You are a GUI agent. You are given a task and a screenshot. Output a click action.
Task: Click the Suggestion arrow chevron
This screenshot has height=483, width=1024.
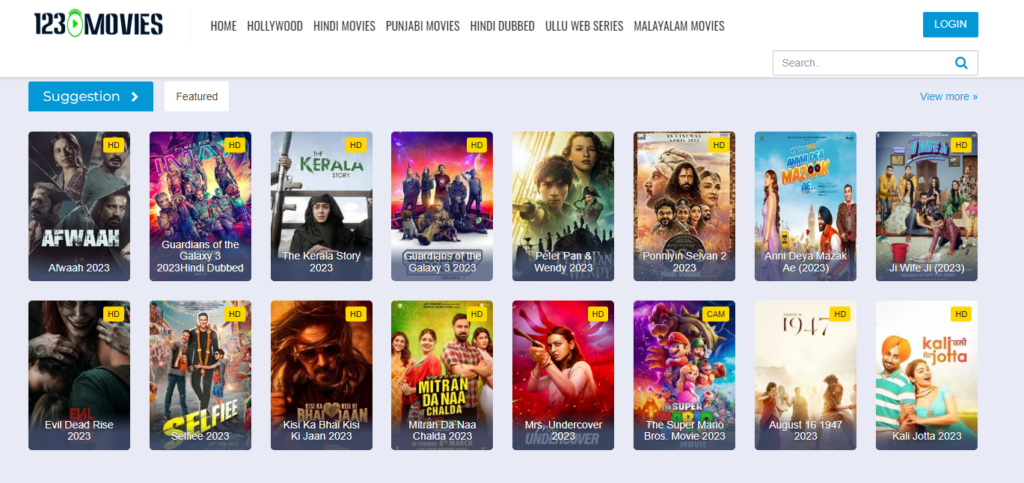coord(135,97)
